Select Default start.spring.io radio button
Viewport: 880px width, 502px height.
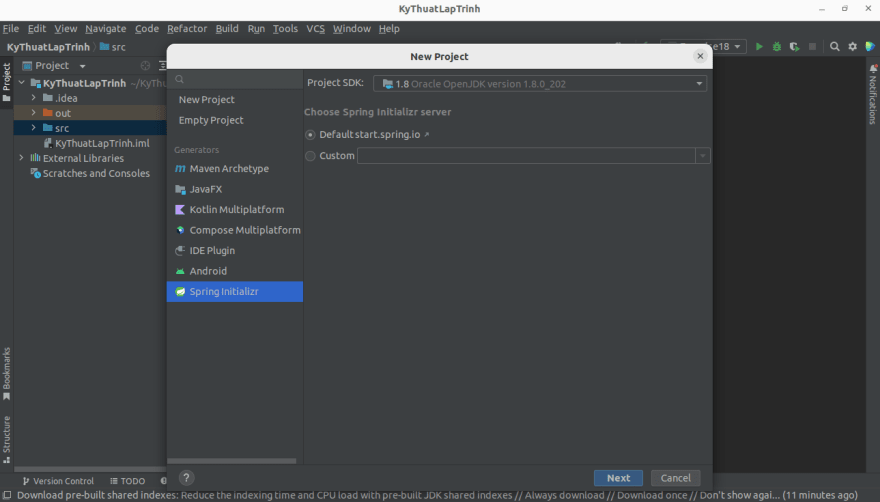pos(310,135)
